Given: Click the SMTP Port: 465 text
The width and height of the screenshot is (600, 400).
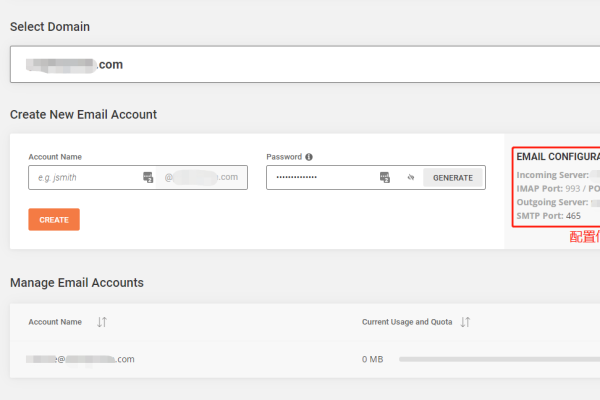Looking at the screenshot, I should tap(548, 216).
